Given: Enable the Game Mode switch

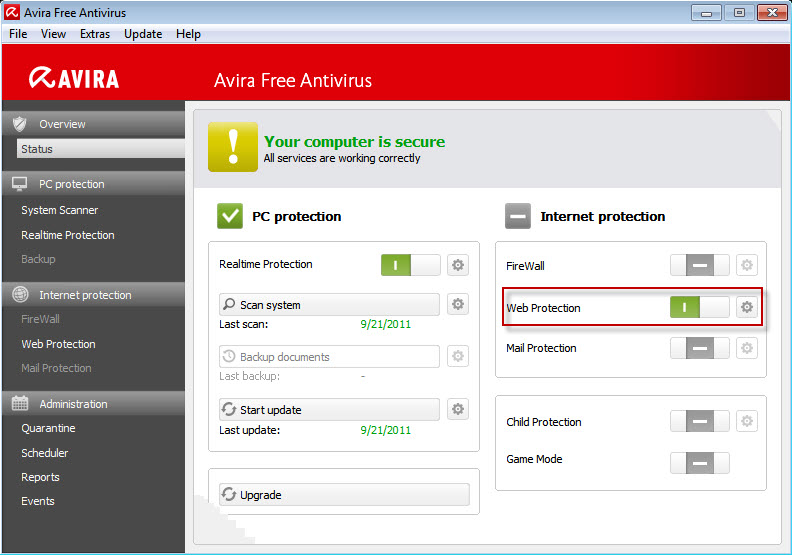Looking at the screenshot, I should coord(700,463).
